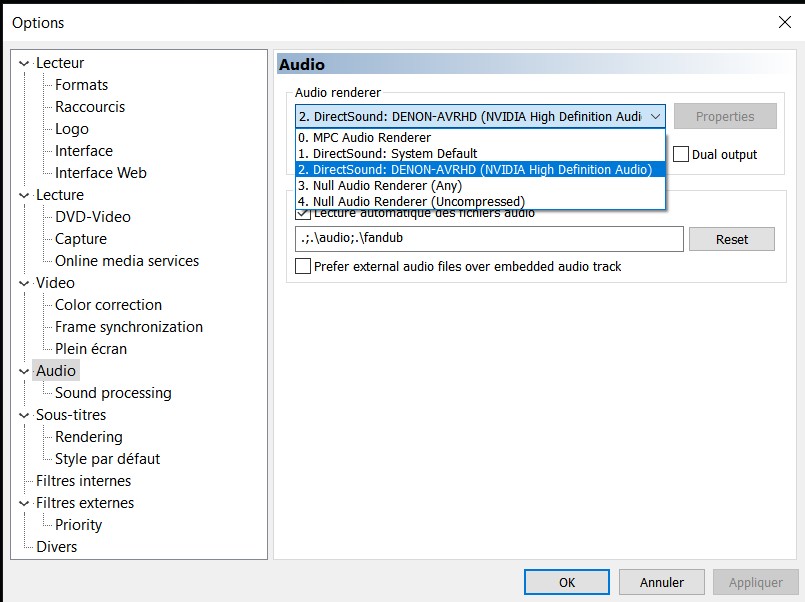This screenshot has width=805, height=602.
Task: Open Sound processing settings
Action: coord(113,393)
